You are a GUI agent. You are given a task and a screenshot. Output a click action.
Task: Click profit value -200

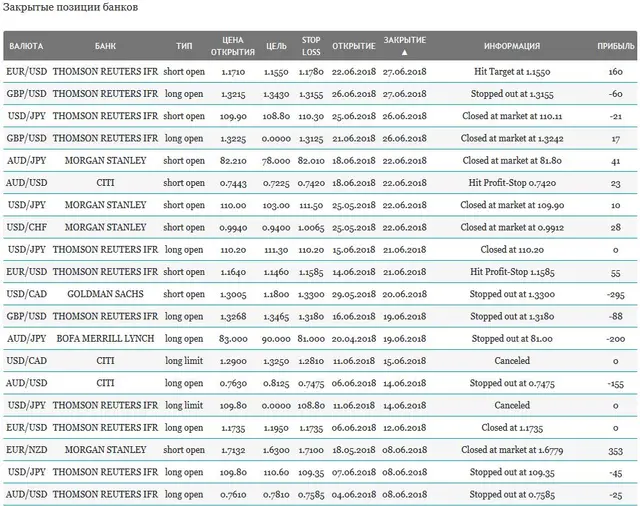tap(616, 339)
